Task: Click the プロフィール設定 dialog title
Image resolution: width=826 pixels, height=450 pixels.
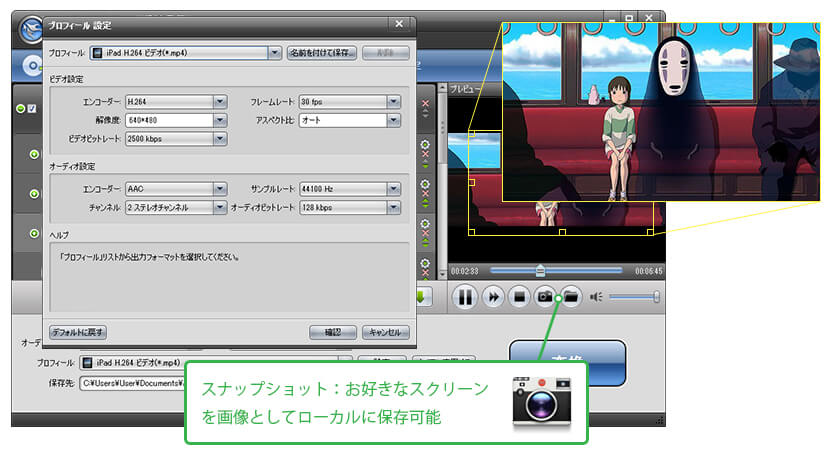Action: click(80, 25)
